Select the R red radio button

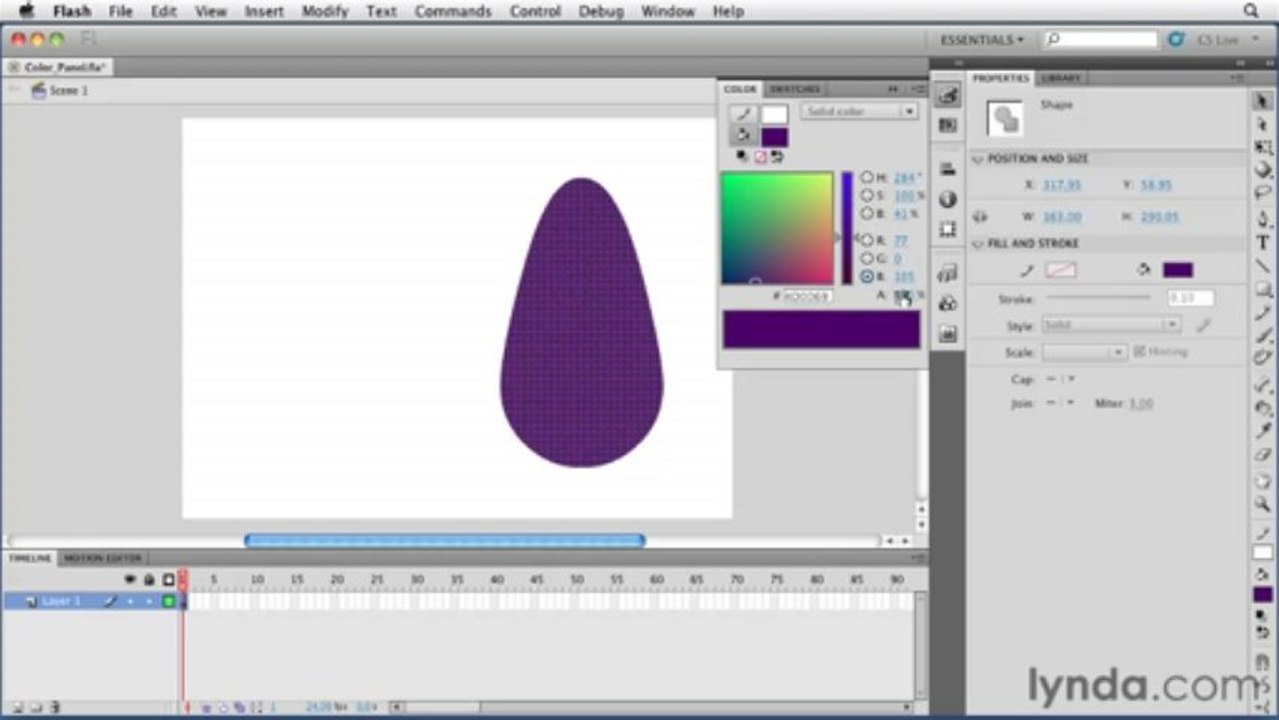867,240
